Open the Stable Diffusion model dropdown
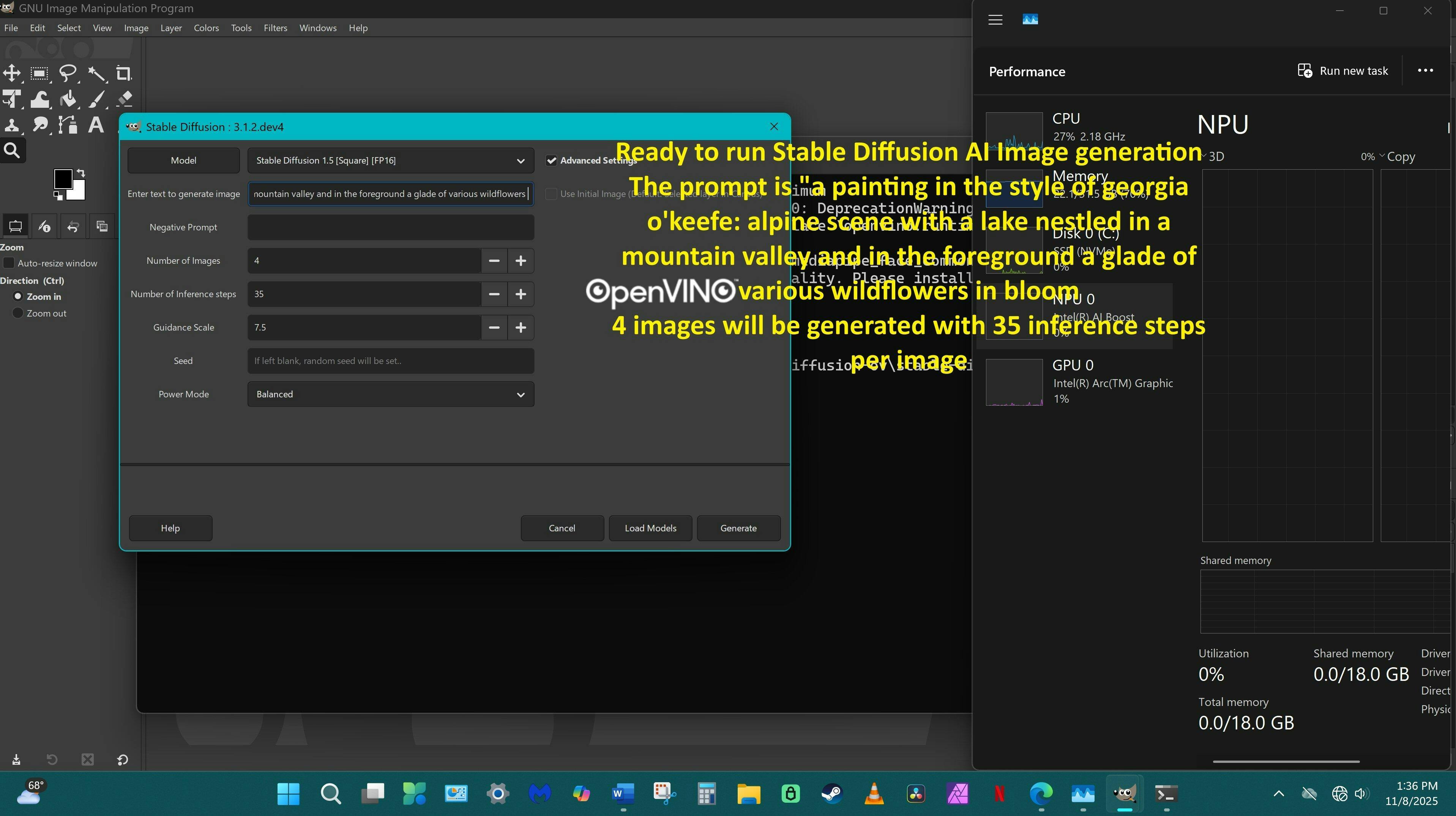 [x=390, y=161]
